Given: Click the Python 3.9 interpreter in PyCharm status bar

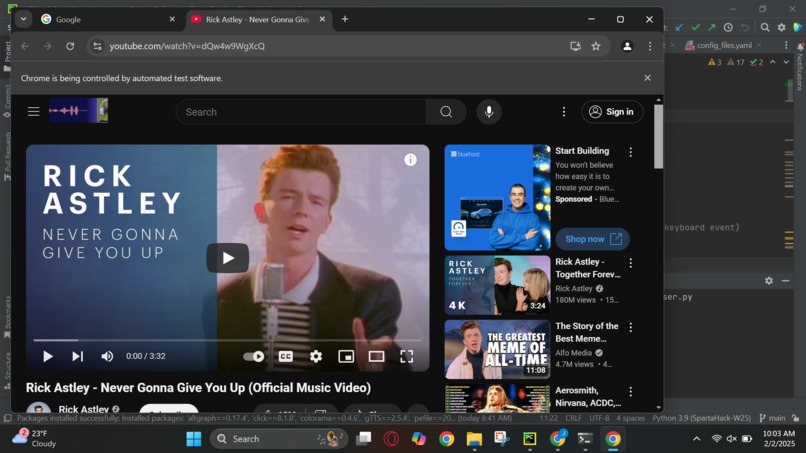Looking at the screenshot, I should (x=701, y=418).
